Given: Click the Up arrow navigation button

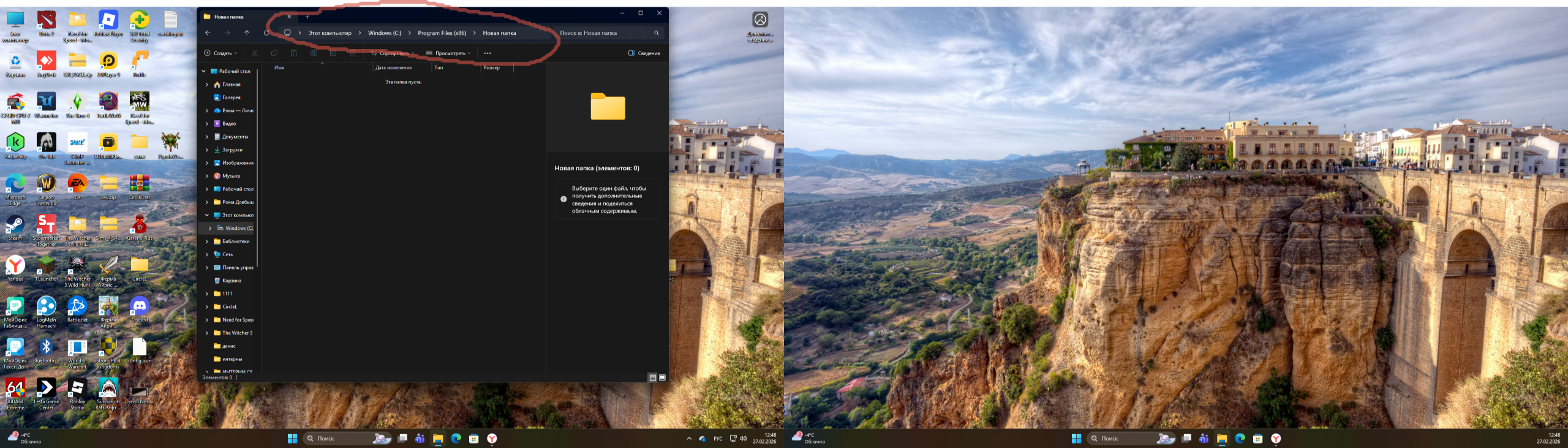Looking at the screenshot, I should [x=247, y=33].
